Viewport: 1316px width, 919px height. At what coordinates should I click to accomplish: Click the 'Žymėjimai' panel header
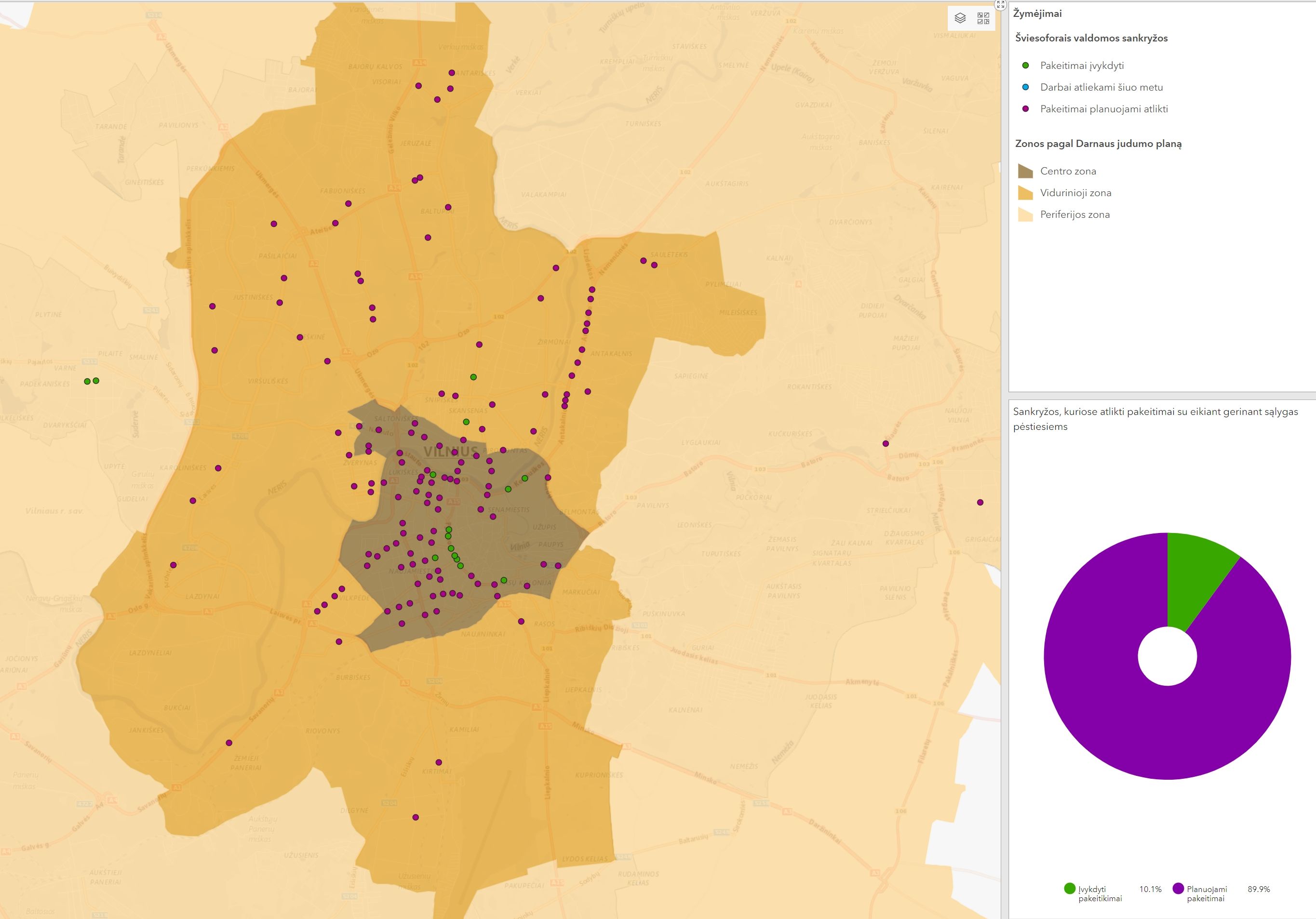(1037, 14)
